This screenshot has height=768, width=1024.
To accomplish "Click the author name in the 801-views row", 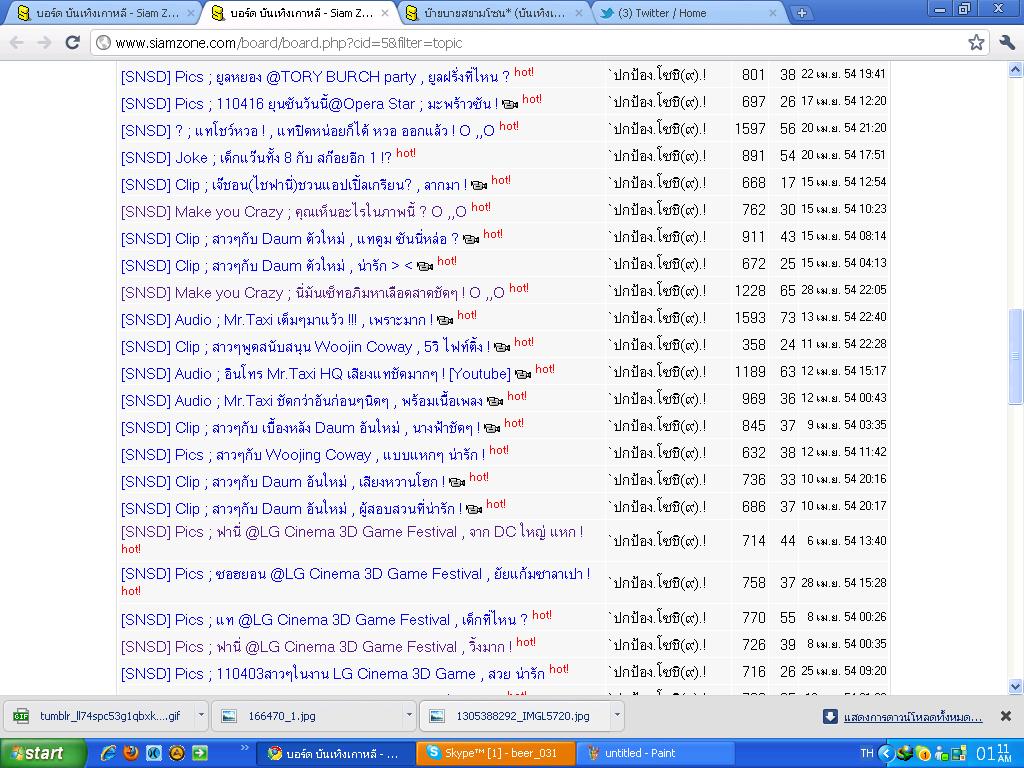I will coord(656,75).
